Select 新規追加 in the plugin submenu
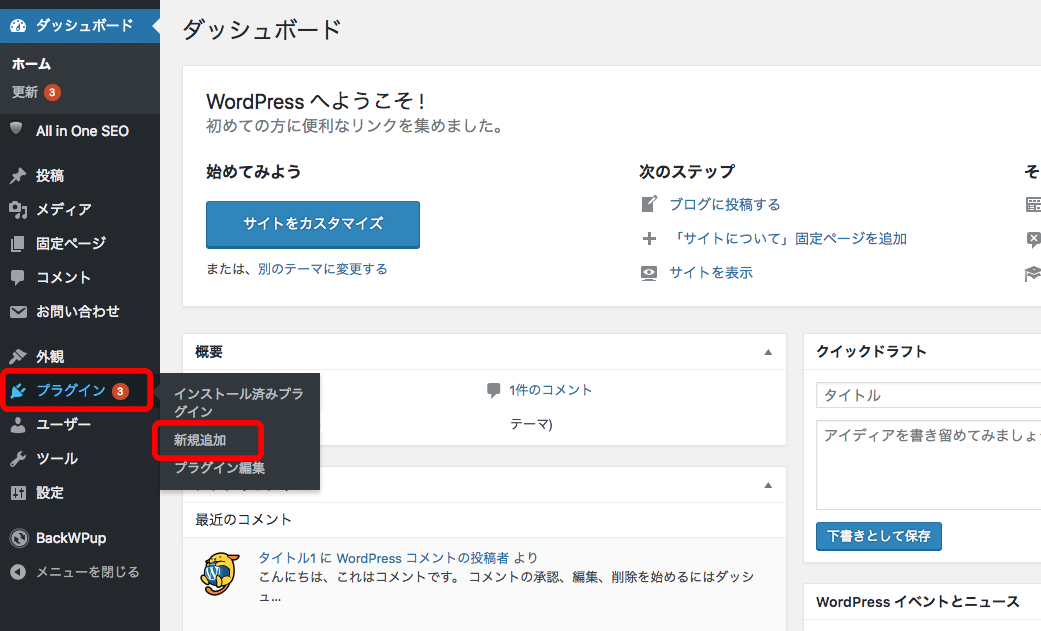This screenshot has height=631, width=1041. pos(200,440)
